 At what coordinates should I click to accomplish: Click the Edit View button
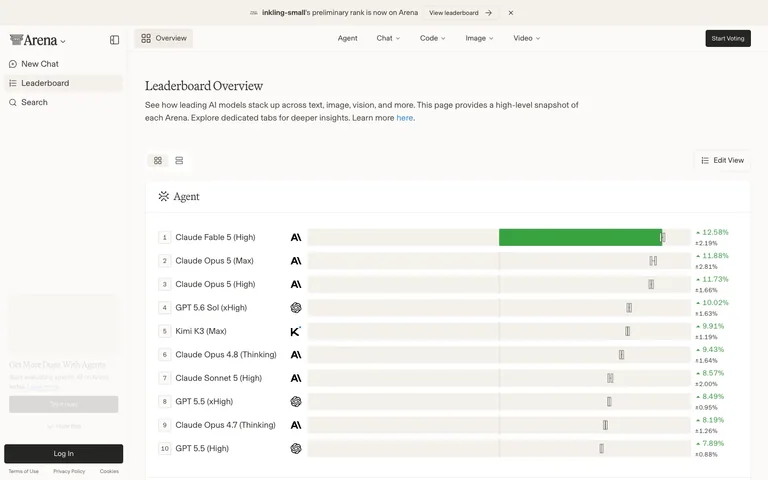(x=722, y=161)
